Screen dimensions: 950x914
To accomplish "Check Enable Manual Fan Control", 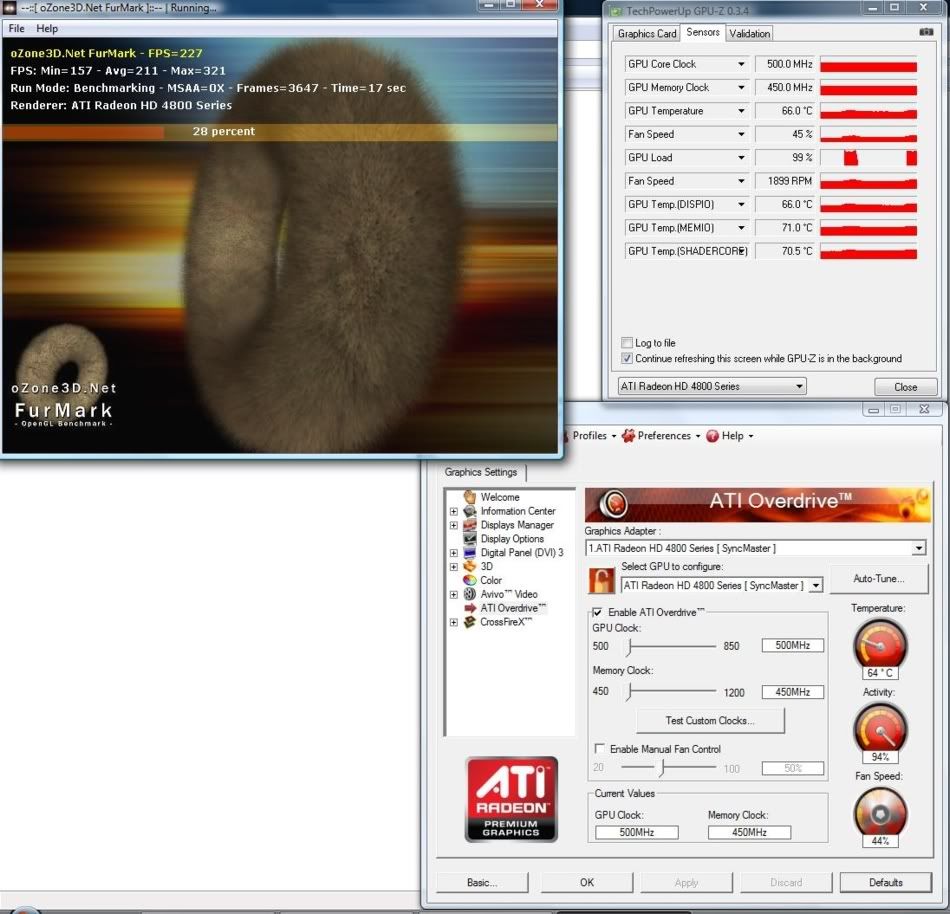I will pyautogui.click(x=599, y=749).
